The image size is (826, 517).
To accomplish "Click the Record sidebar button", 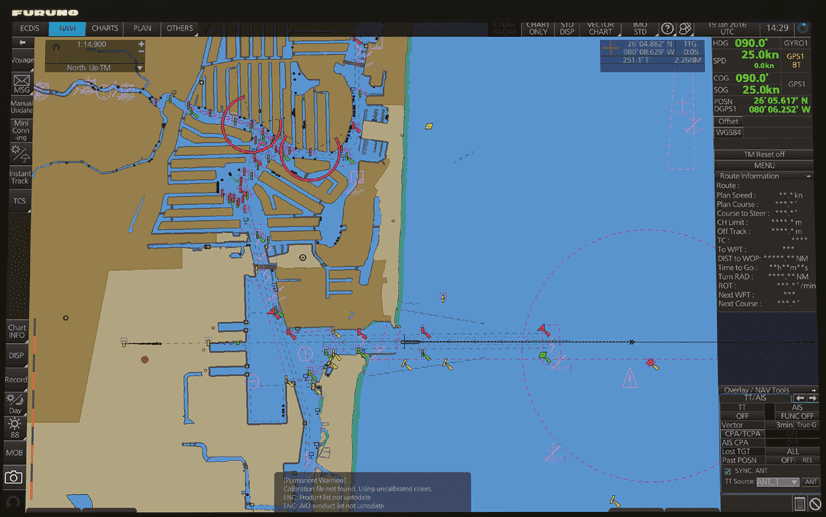I will click(16, 379).
